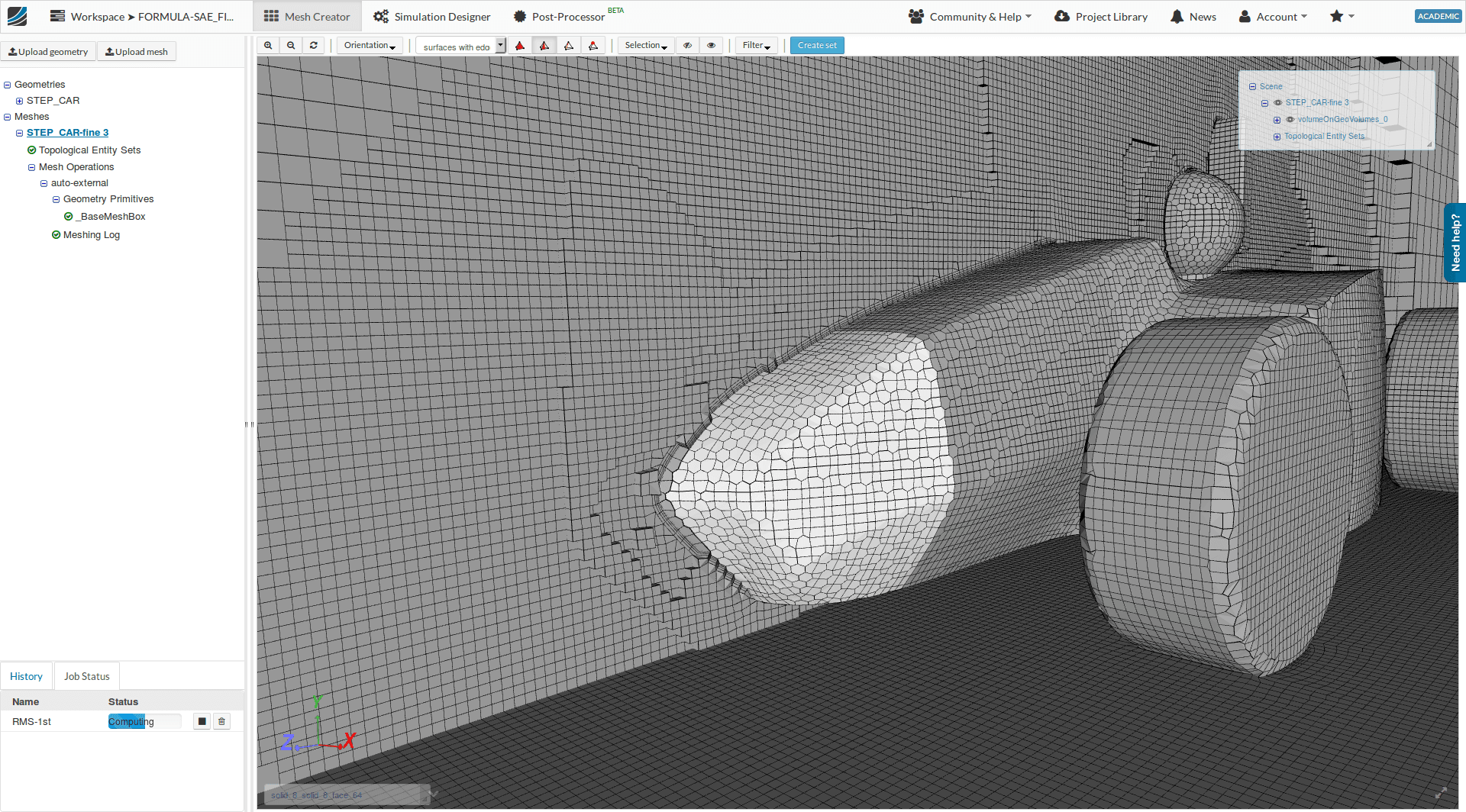Select wireframe render mode icon
This screenshot has width=1466, height=812.
(569, 46)
